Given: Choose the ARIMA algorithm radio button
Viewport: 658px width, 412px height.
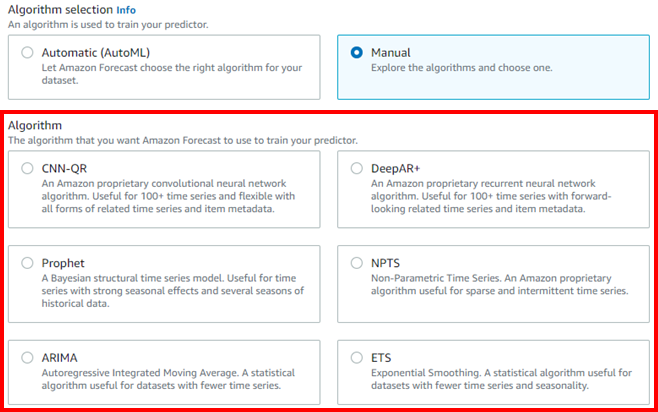Looking at the screenshot, I should tap(27, 357).
